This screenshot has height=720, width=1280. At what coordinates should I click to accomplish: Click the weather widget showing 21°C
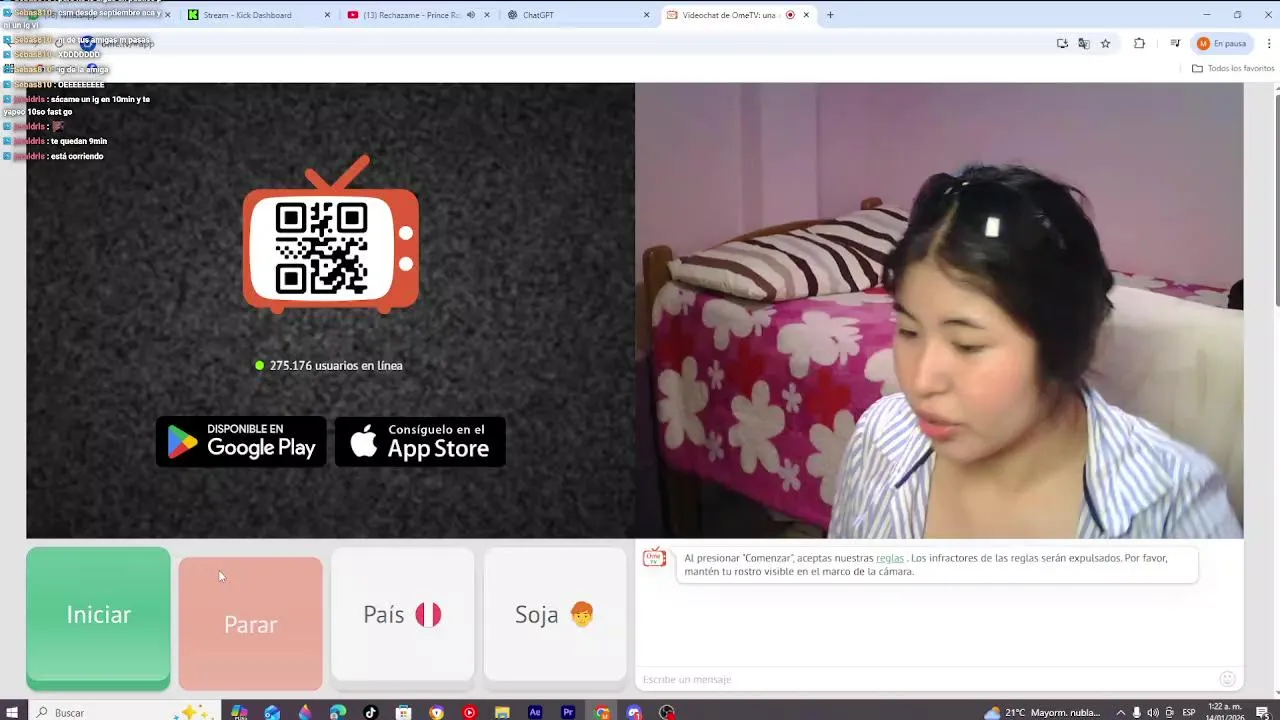click(1043, 712)
